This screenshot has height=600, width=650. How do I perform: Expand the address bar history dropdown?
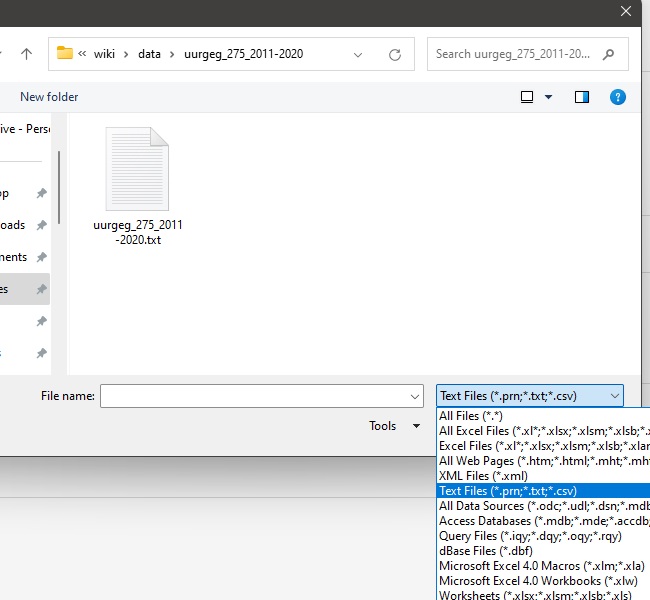[x=360, y=54]
